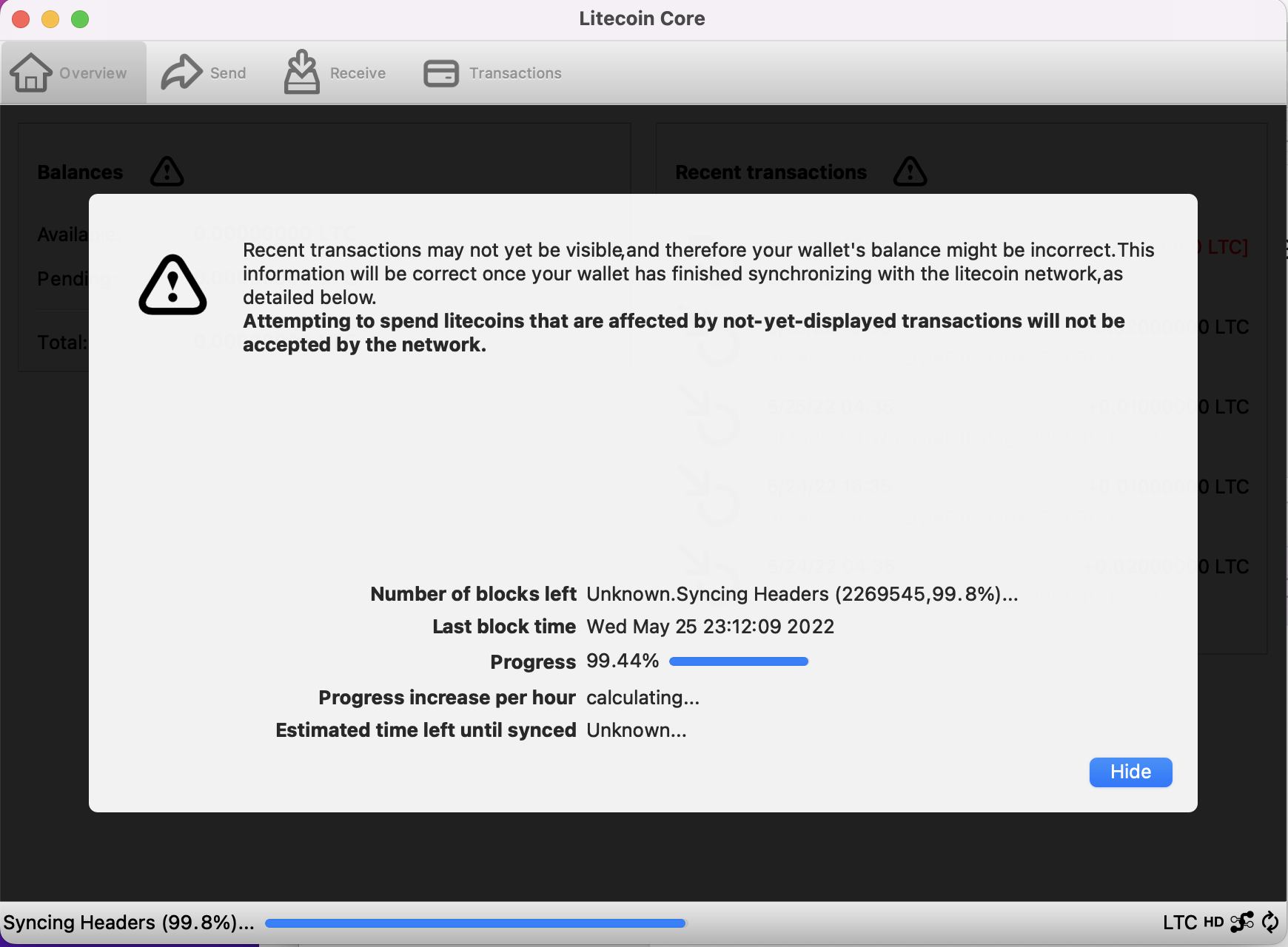Open the Transactions card icon
Viewport: 1288px width, 947px height.
click(x=442, y=73)
